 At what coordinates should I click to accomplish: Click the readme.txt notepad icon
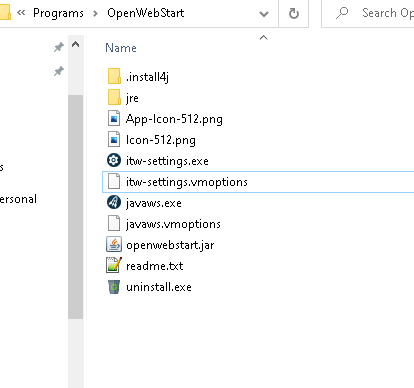click(114, 265)
